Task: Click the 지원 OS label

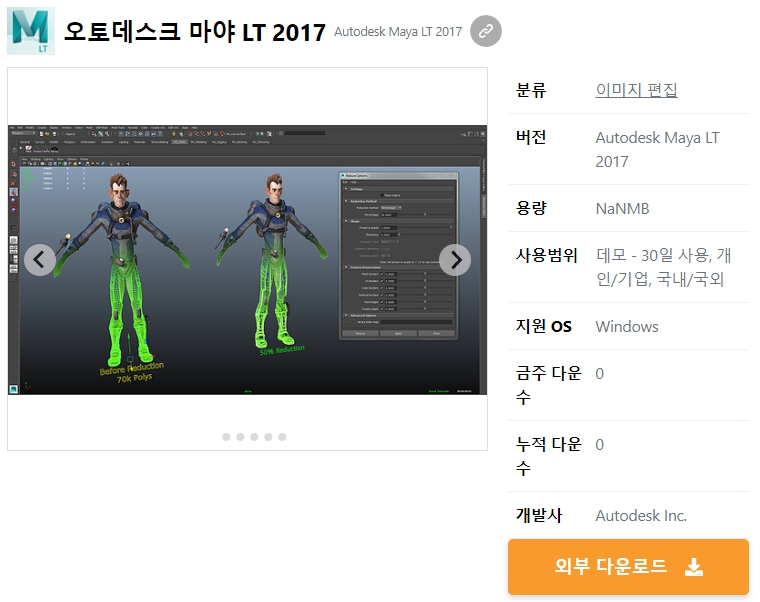Action: click(544, 326)
